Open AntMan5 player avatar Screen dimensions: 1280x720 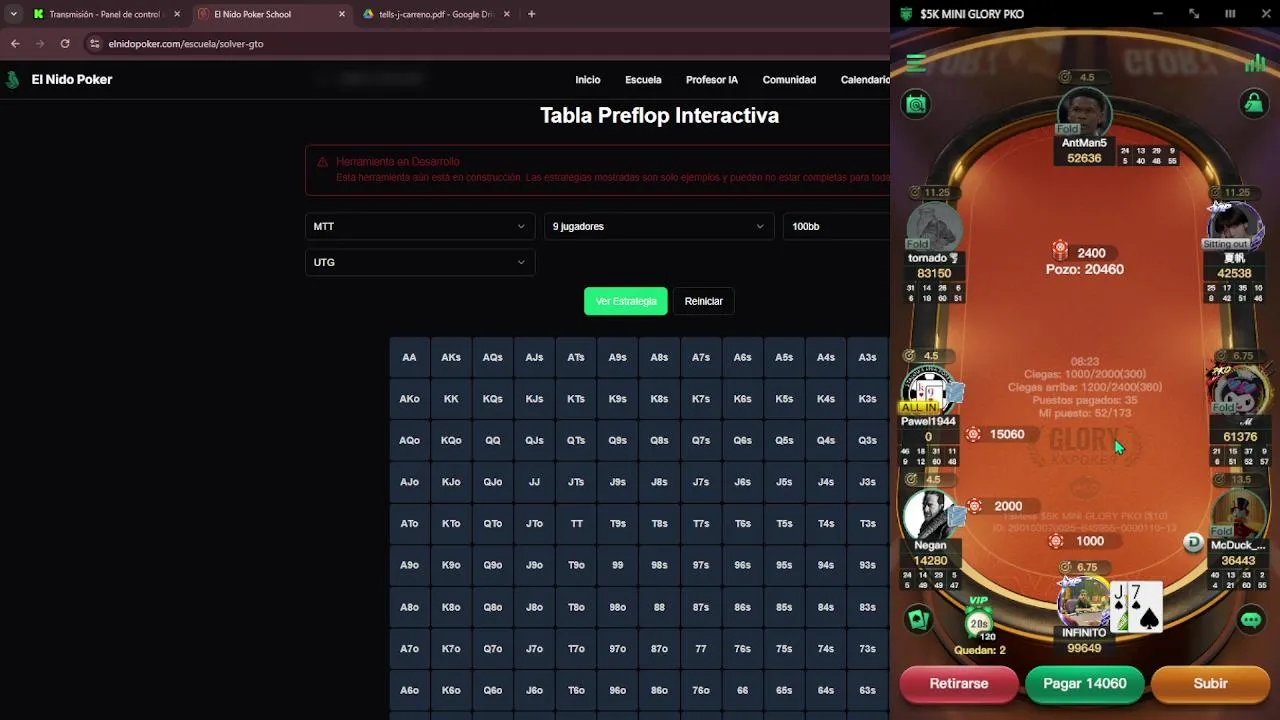click(x=1084, y=112)
